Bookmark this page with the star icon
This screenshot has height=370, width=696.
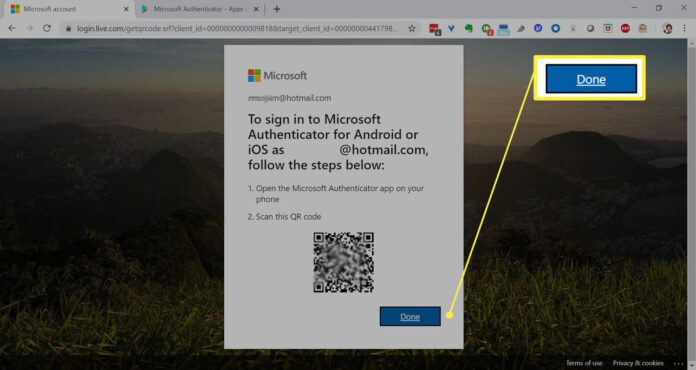411,28
